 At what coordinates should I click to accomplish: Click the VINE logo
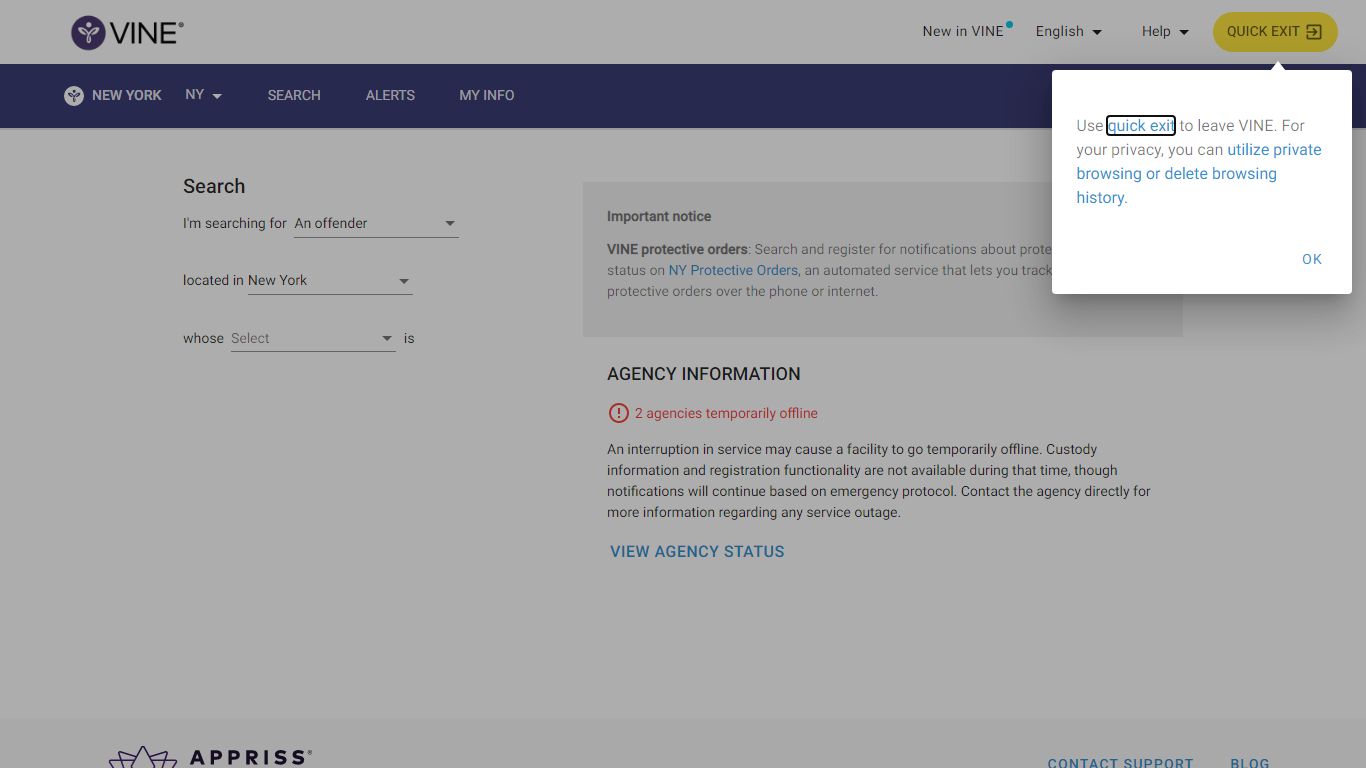(x=127, y=32)
